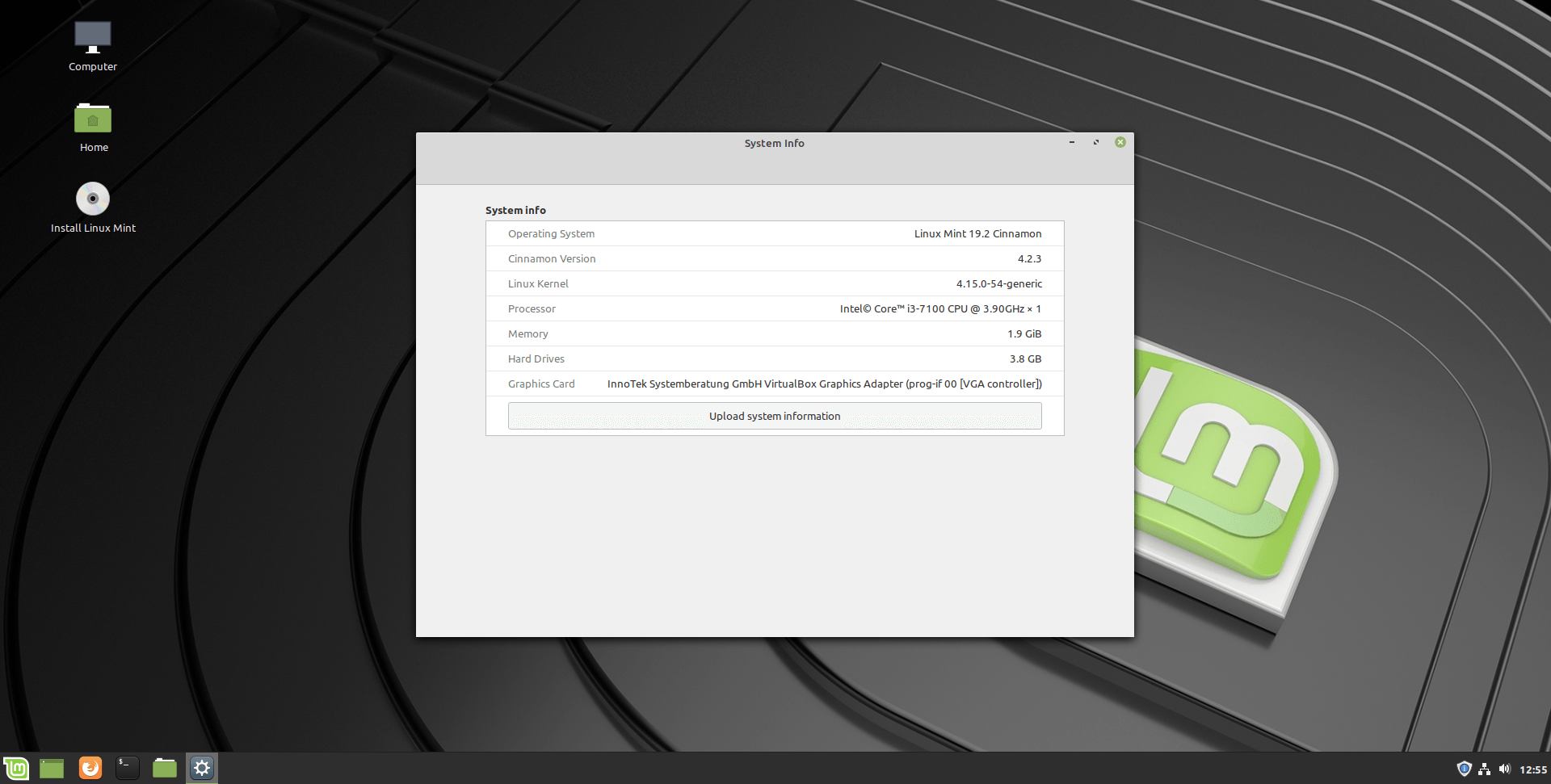Viewport: 1551px width, 784px height.
Task: Open the Files manager from the panel
Action: tap(165, 768)
